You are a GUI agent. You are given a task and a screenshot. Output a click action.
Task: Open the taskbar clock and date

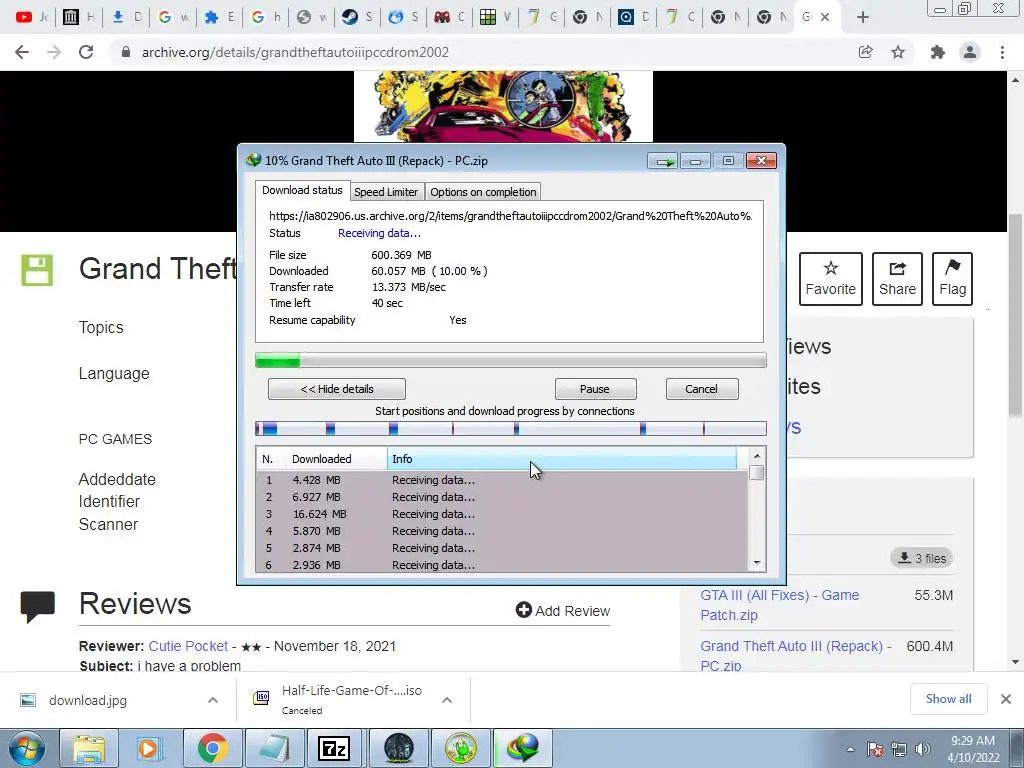[x=973, y=749]
